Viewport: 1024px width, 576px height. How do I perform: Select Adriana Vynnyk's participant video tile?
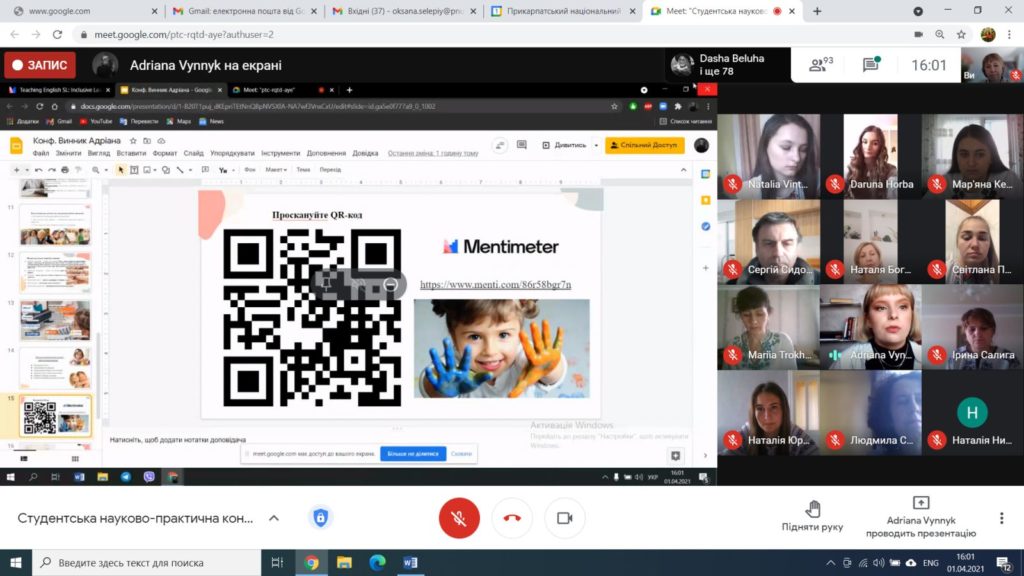coord(871,327)
